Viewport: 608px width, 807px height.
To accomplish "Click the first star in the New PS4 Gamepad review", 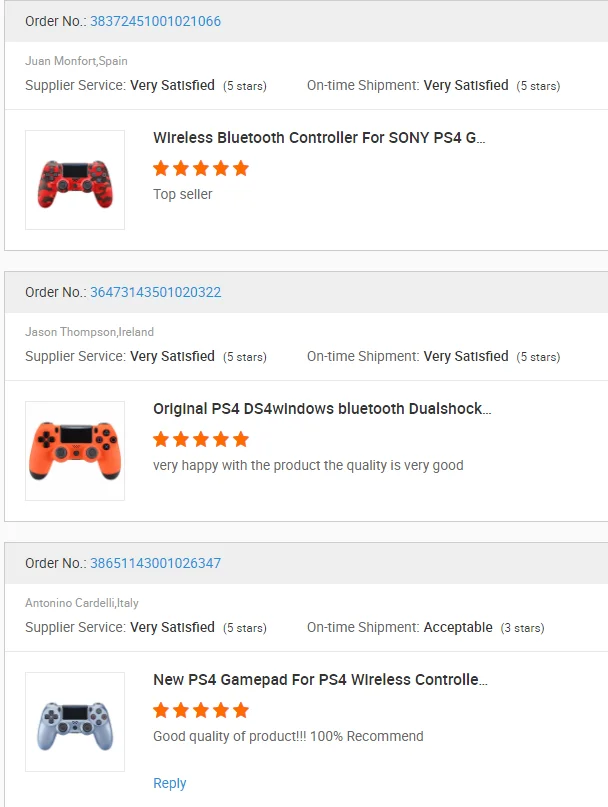I will coord(161,710).
